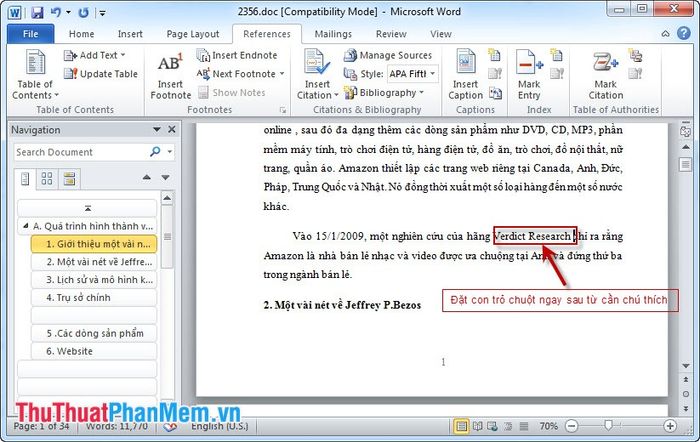The height and width of the screenshot is (442, 700).
Task: Click the search magnifier in Navigation pane
Action: coord(155,152)
